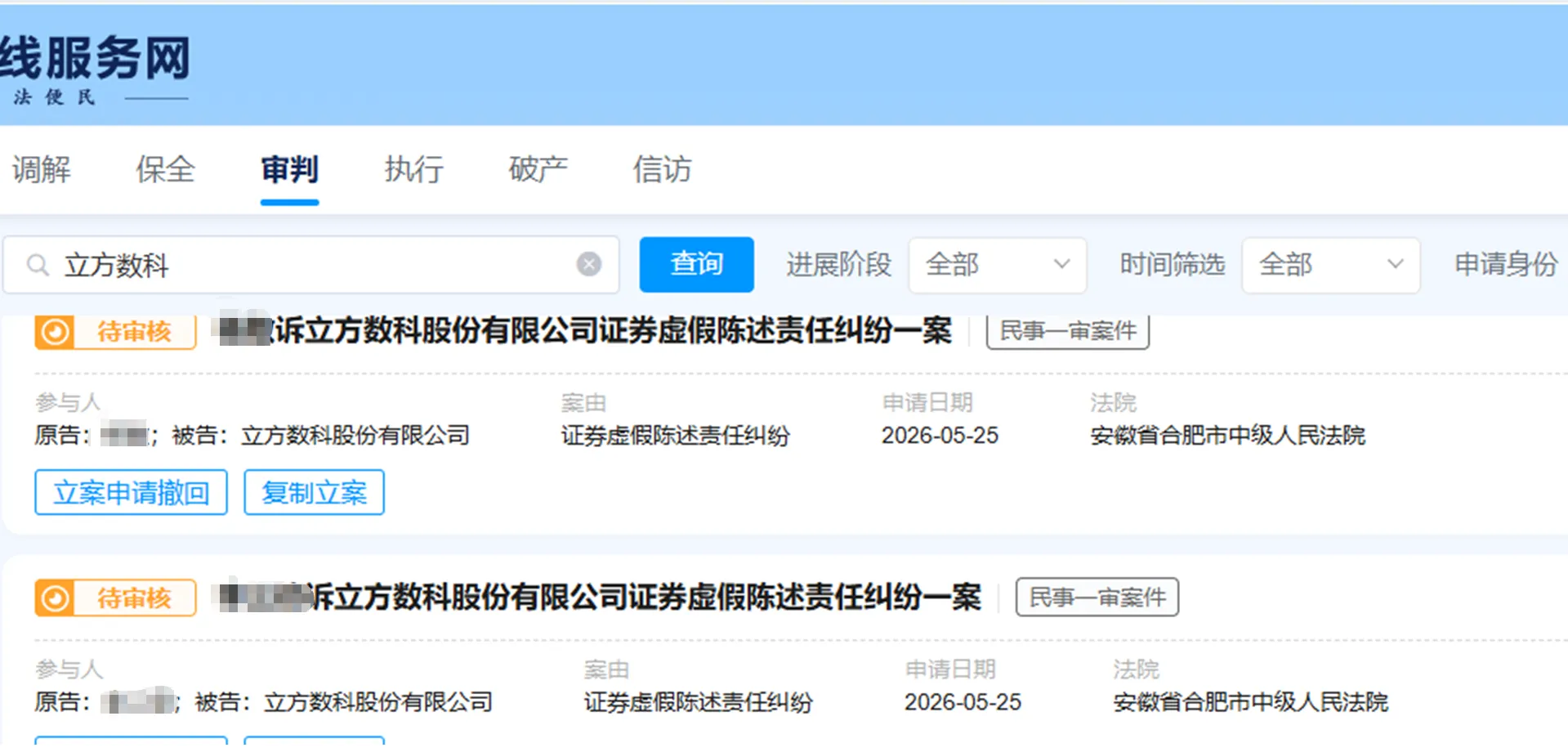The width and height of the screenshot is (1568, 752).
Task: Click the 查询 button
Action: 696,264
